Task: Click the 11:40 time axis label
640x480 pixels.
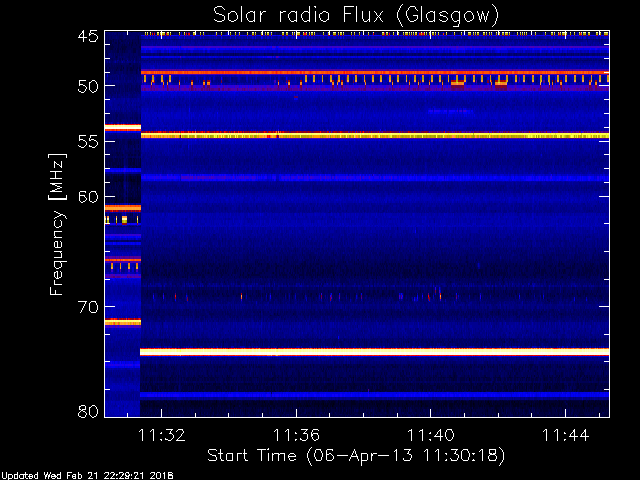Action: tap(431, 435)
